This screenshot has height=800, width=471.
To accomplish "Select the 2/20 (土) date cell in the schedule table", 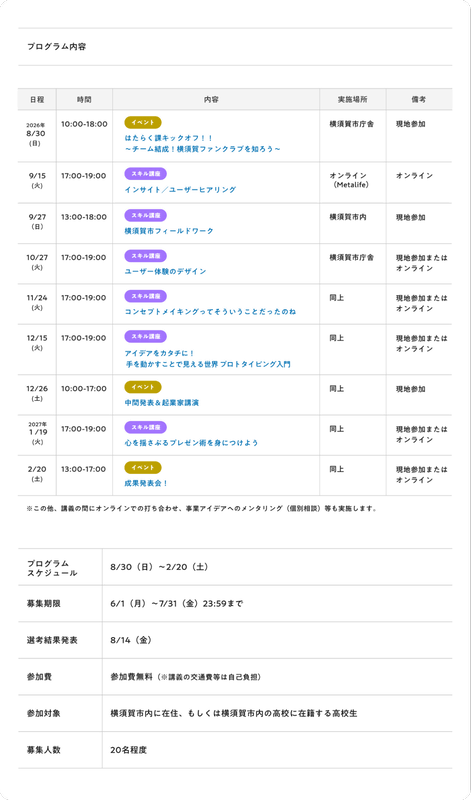I will [x=37, y=474].
